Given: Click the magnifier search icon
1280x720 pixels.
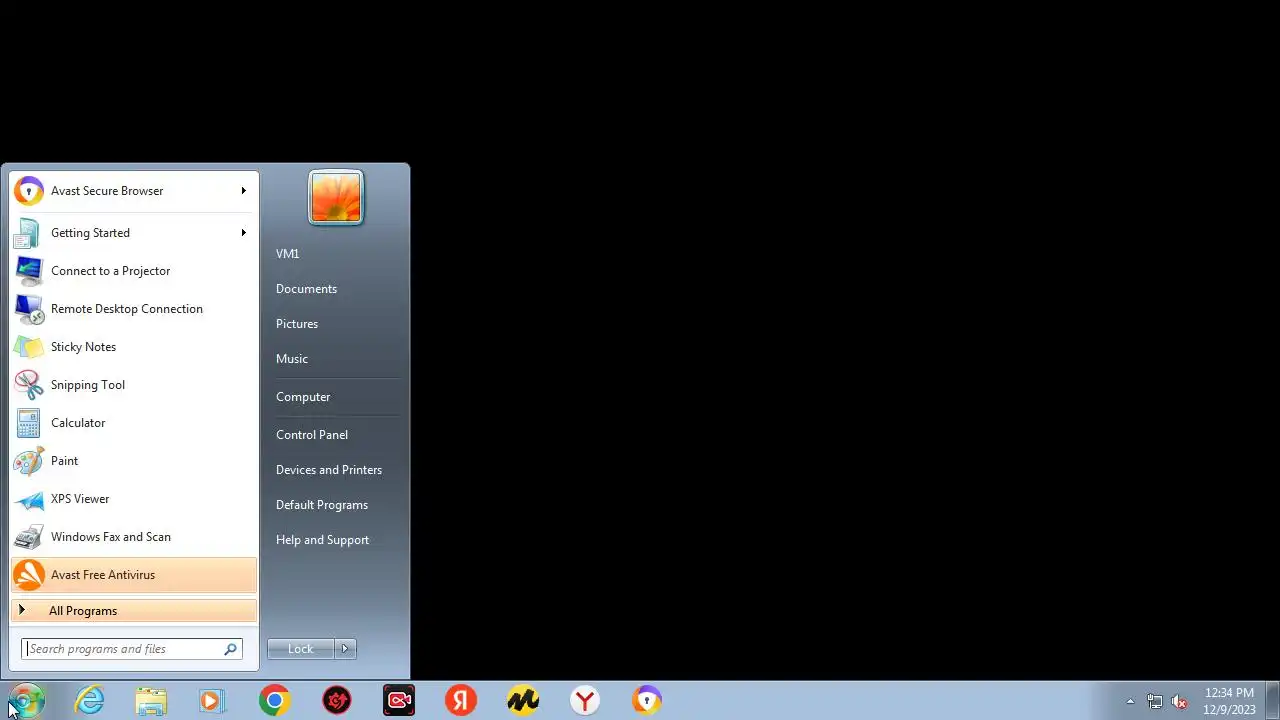Looking at the screenshot, I should click(x=230, y=649).
